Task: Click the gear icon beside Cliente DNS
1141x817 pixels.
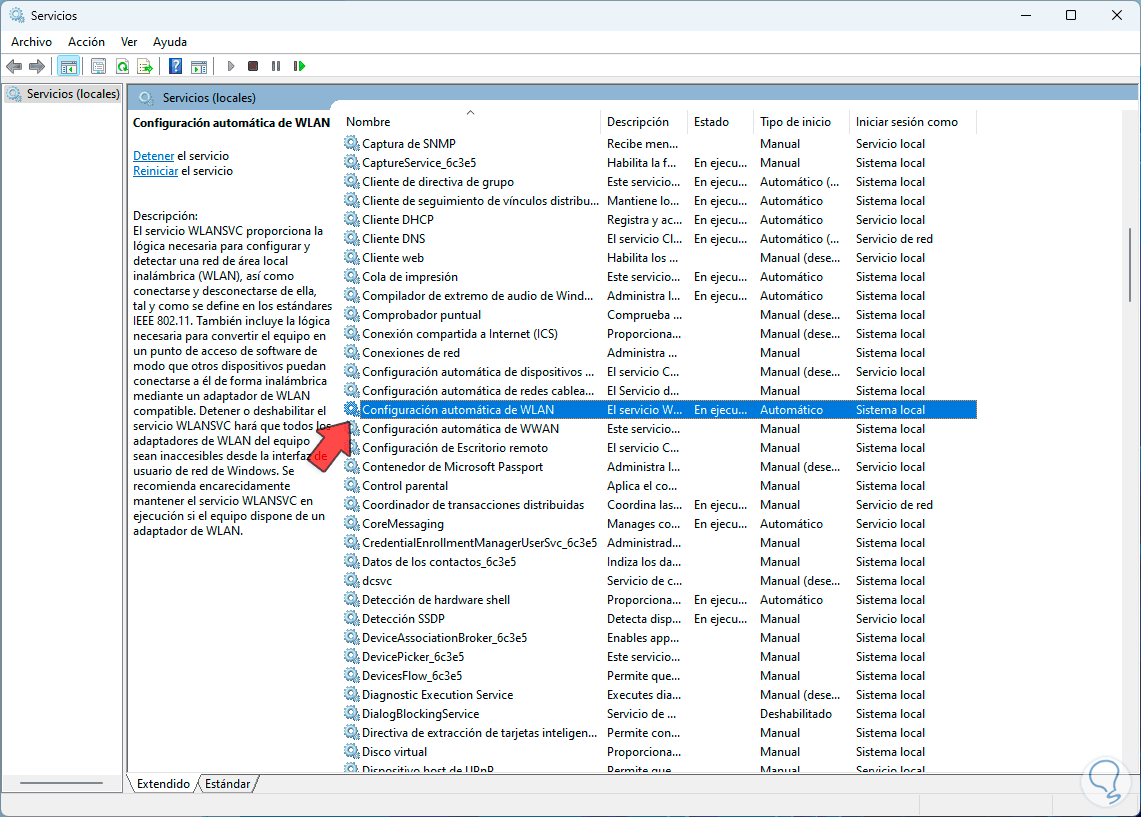Action: [351, 238]
